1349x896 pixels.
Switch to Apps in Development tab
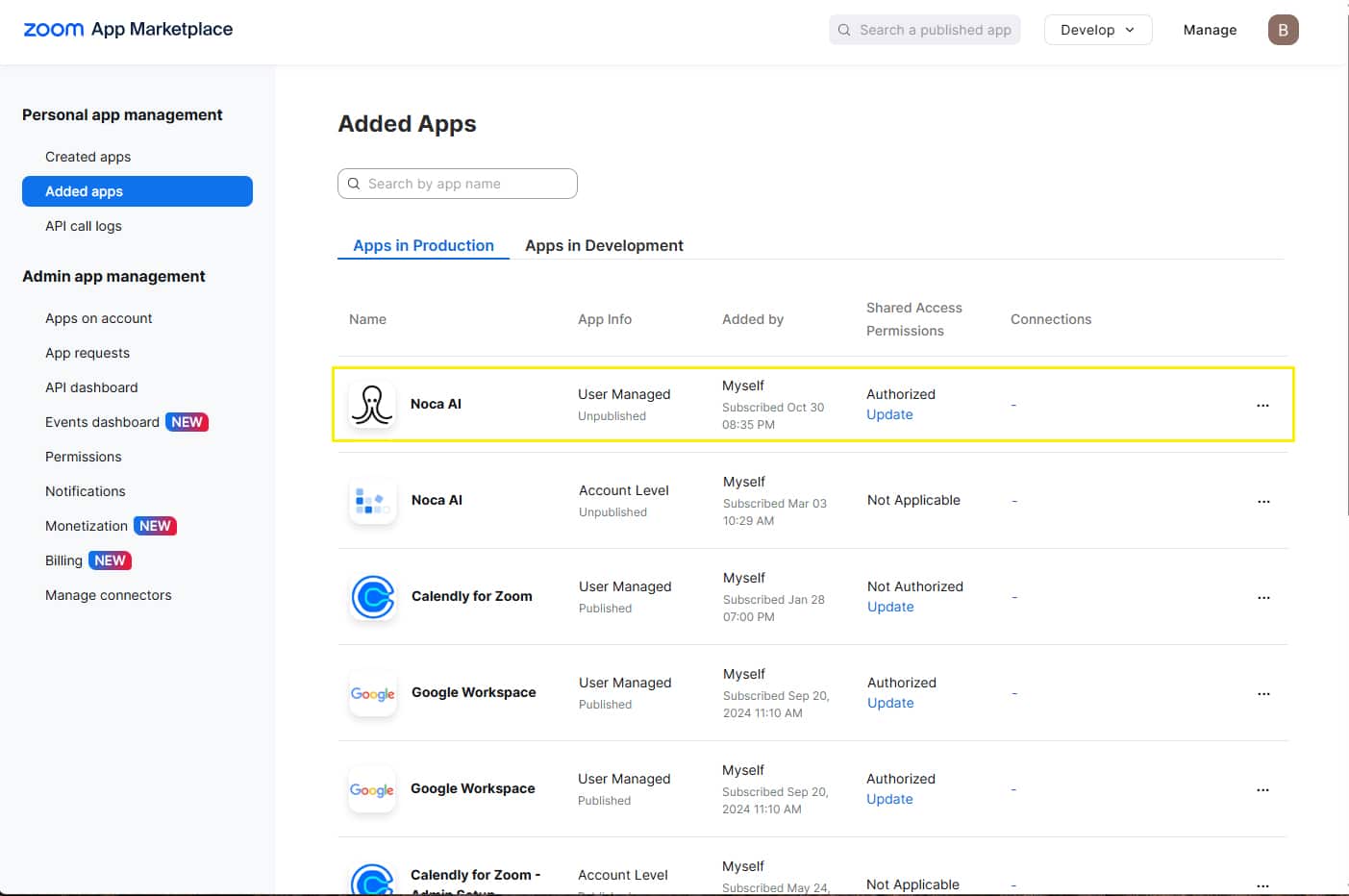604,245
